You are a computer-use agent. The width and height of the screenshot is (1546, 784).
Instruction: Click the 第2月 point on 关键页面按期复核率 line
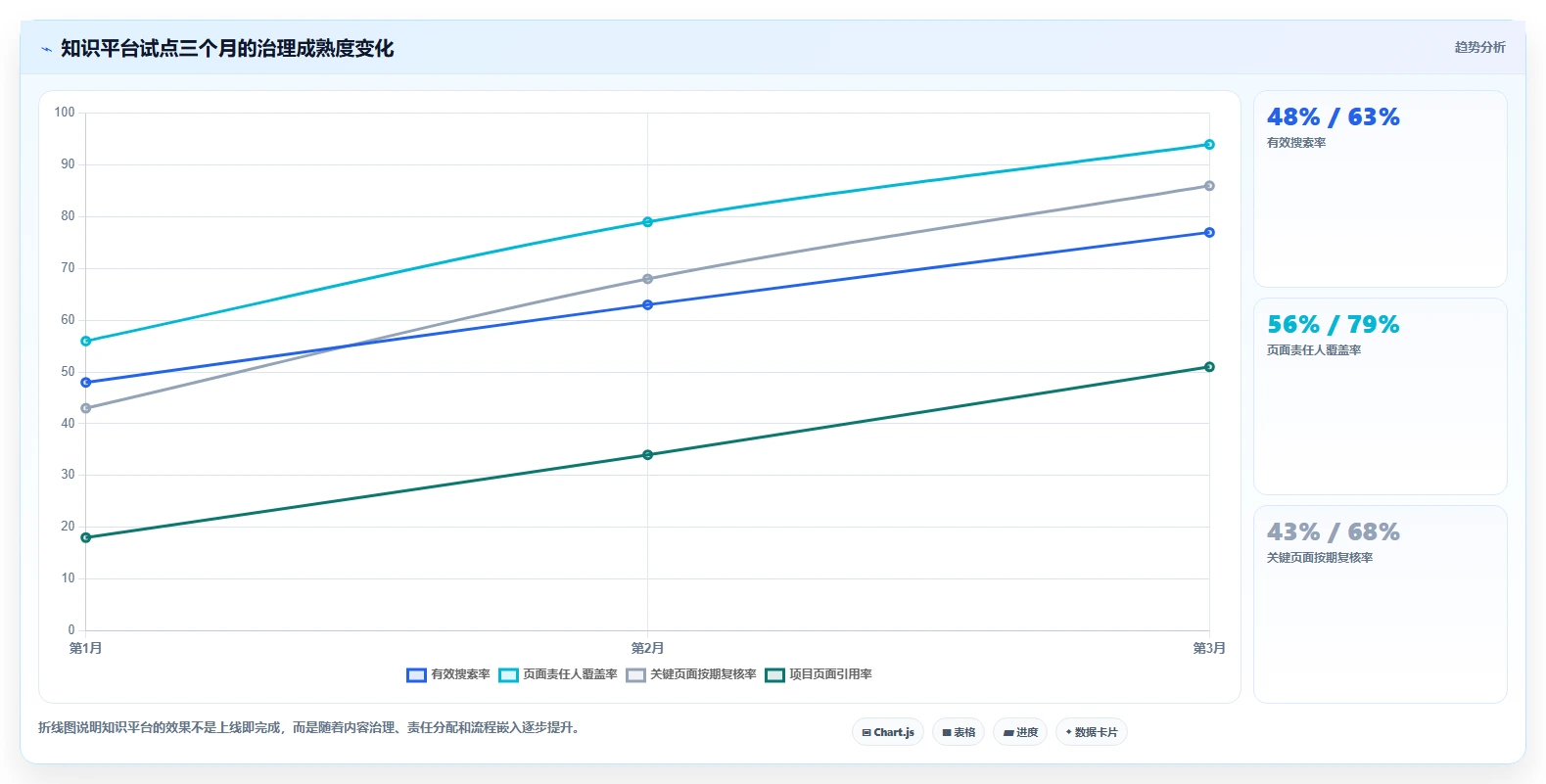tap(647, 279)
